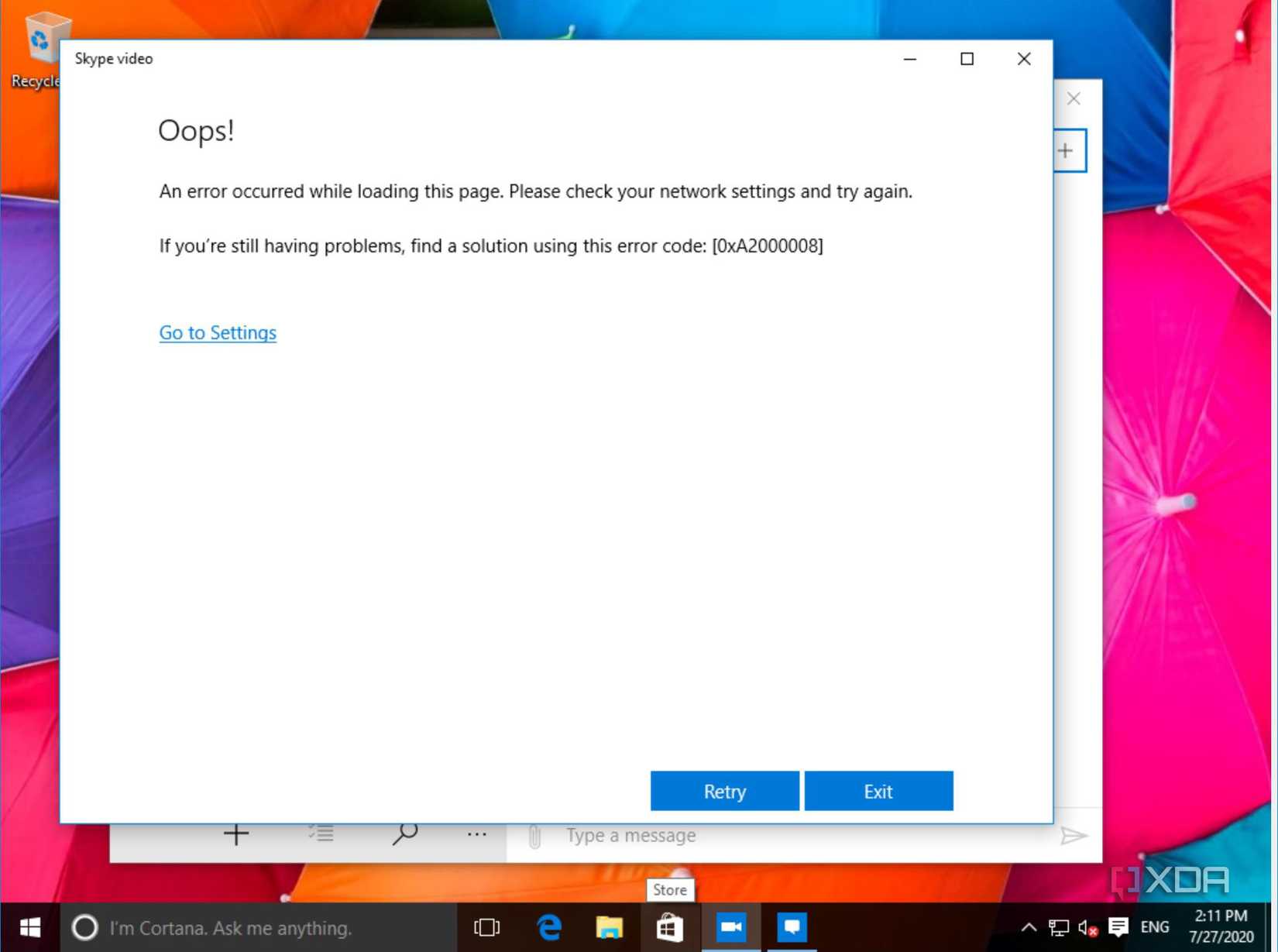The height and width of the screenshot is (952, 1278).
Task: Click the paperclip attachment icon
Action: [534, 836]
